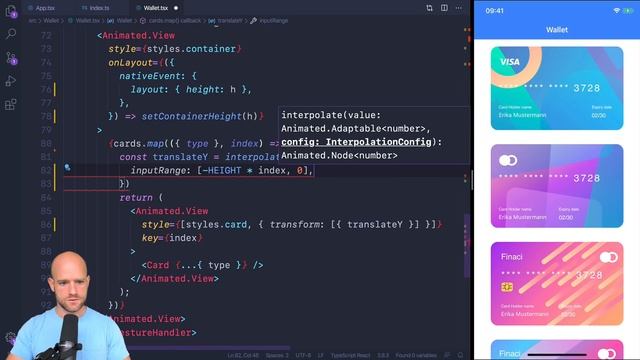Switch to the index.ts tab
The width and height of the screenshot is (640, 360).
pos(99,8)
